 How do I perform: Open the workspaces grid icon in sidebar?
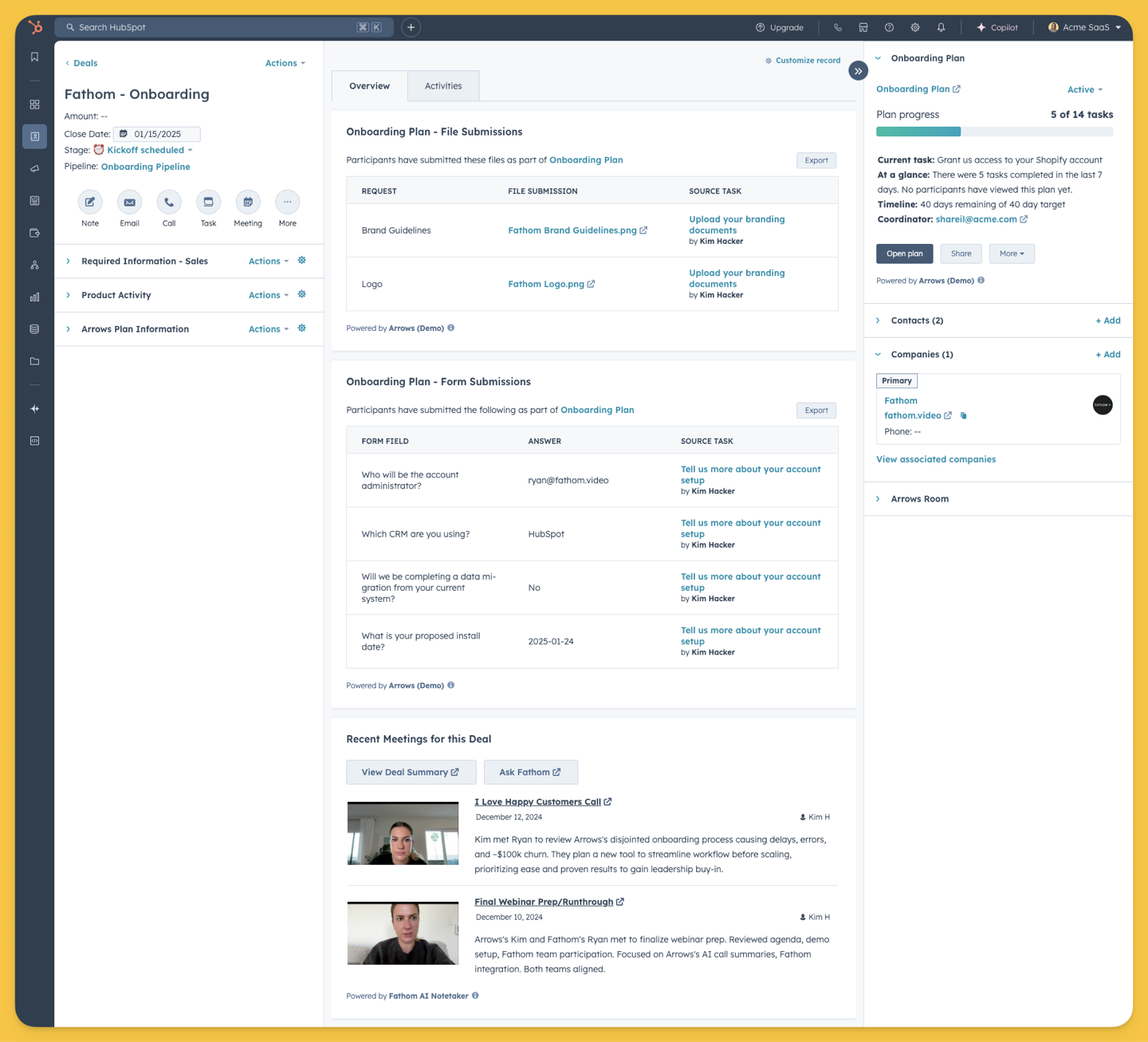34,104
